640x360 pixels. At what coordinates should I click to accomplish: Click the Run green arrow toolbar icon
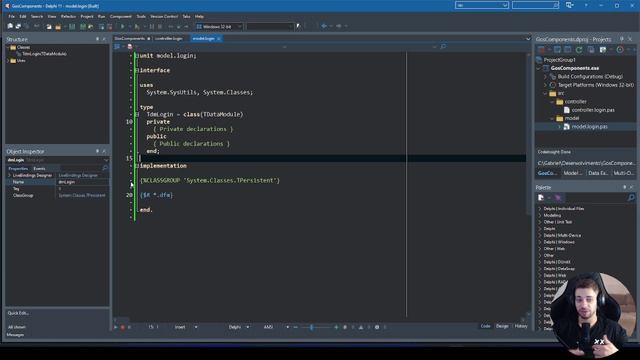click(122, 27)
